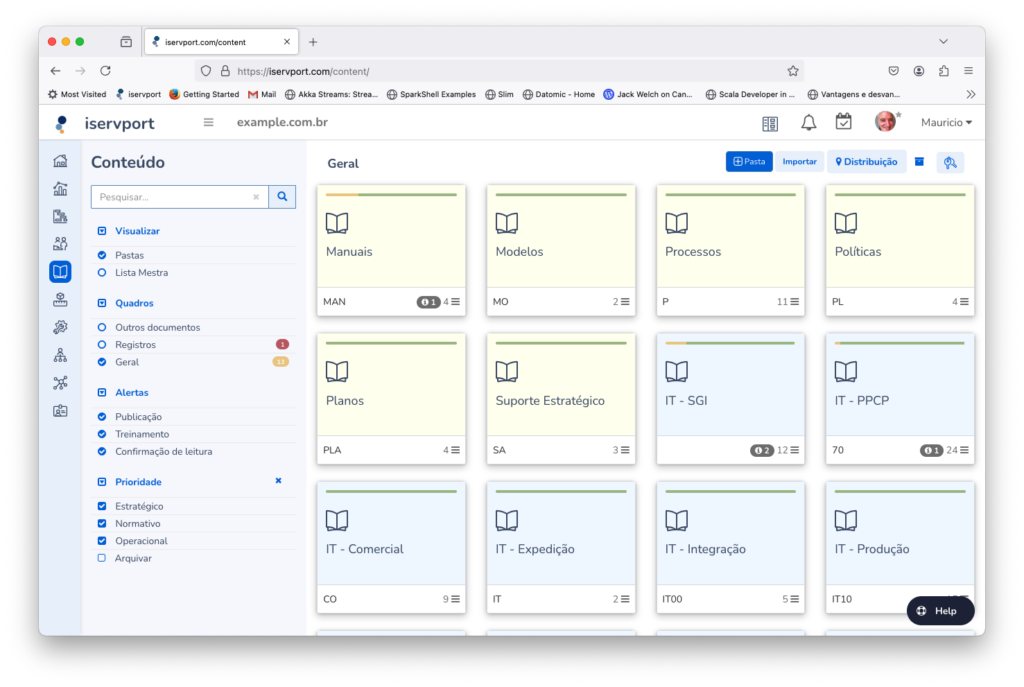Open the browser extensions puzzle icon
Viewport: 1024px width, 687px height.
(x=944, y=71)
